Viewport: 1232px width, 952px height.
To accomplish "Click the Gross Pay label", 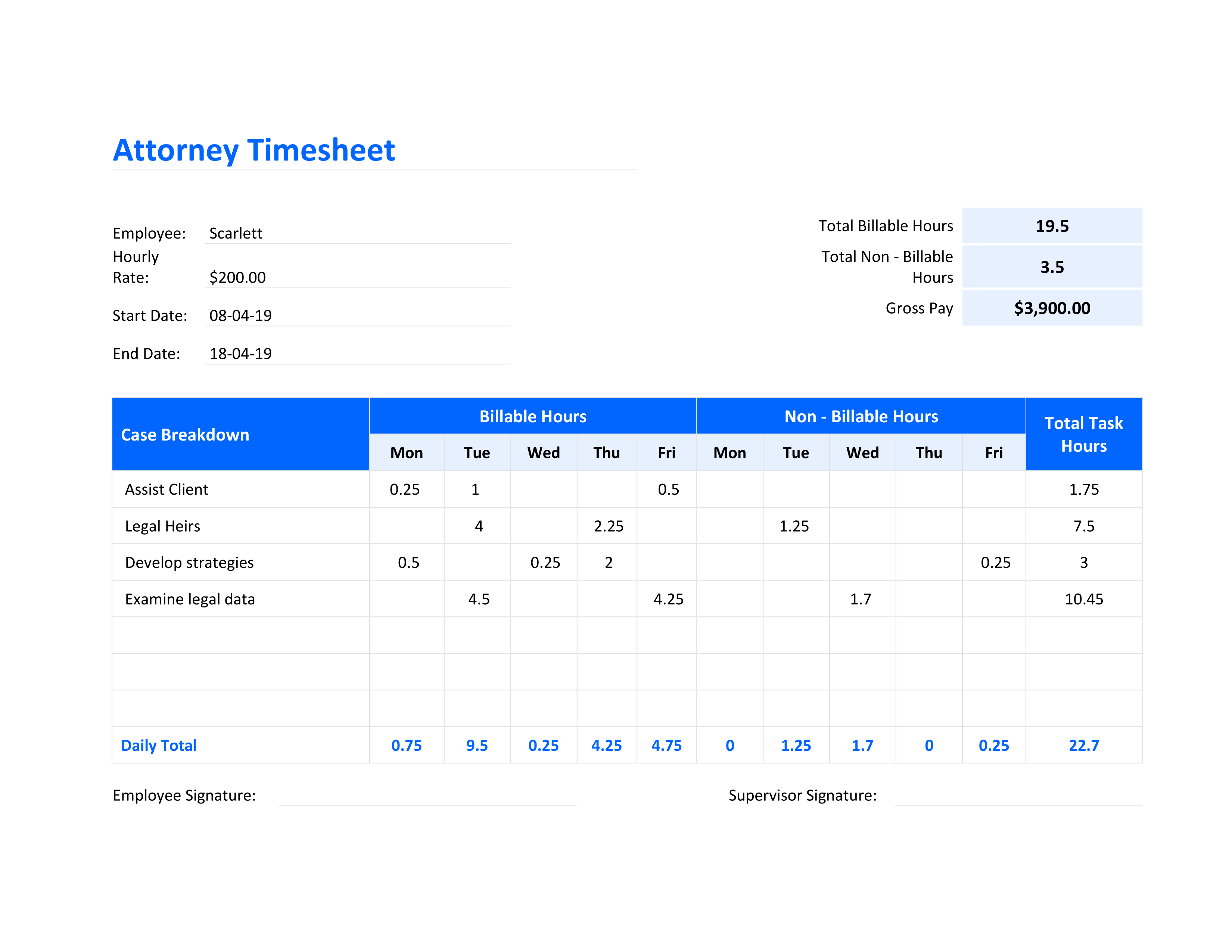I will click(919, 308).
